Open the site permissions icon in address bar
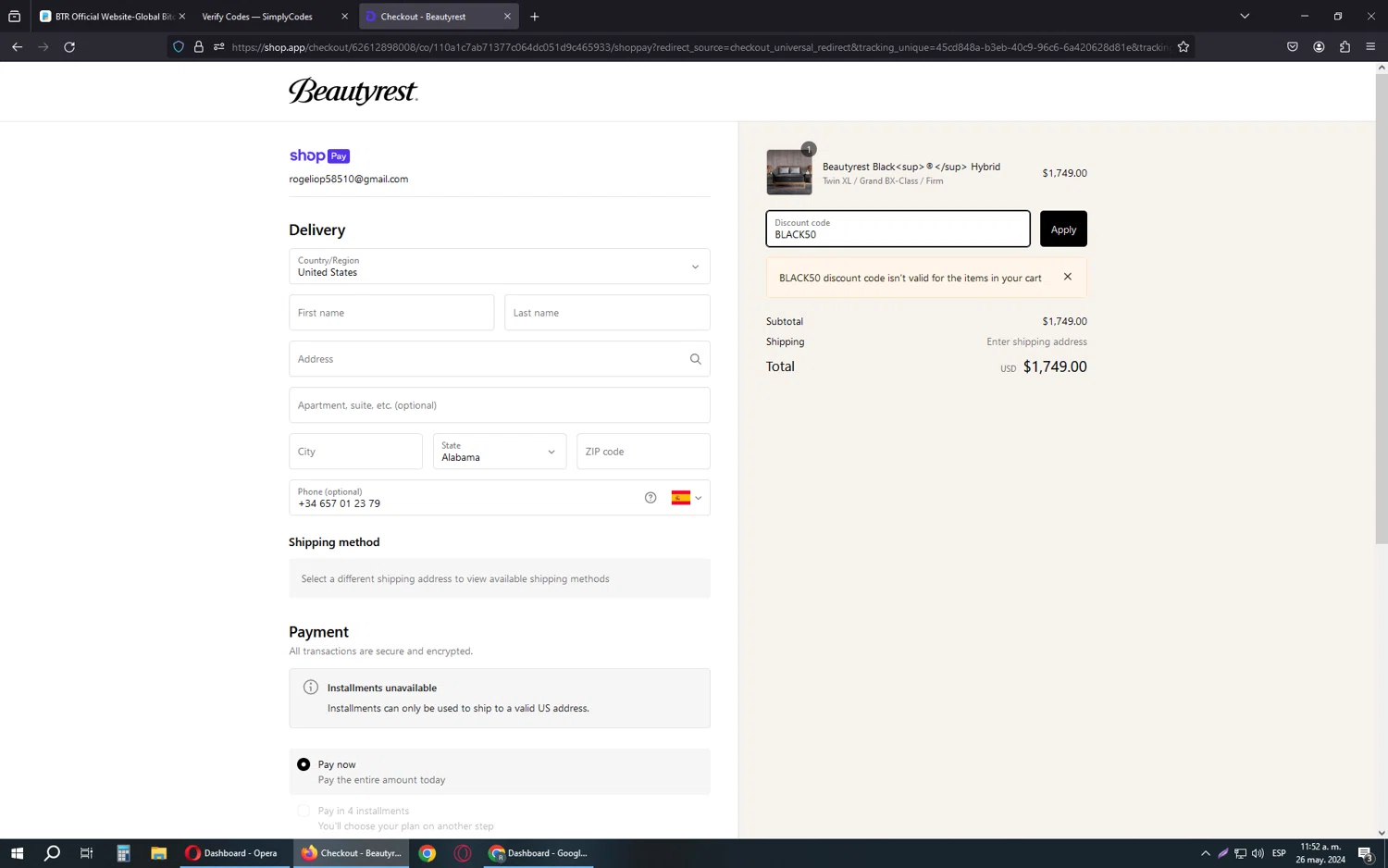 218,46
